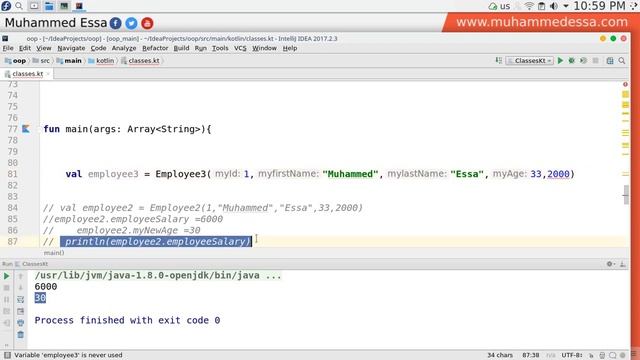Open Facebook icon next to Muhammed Essa
This screenshot has width=640, height=360.
coord(116,23)
